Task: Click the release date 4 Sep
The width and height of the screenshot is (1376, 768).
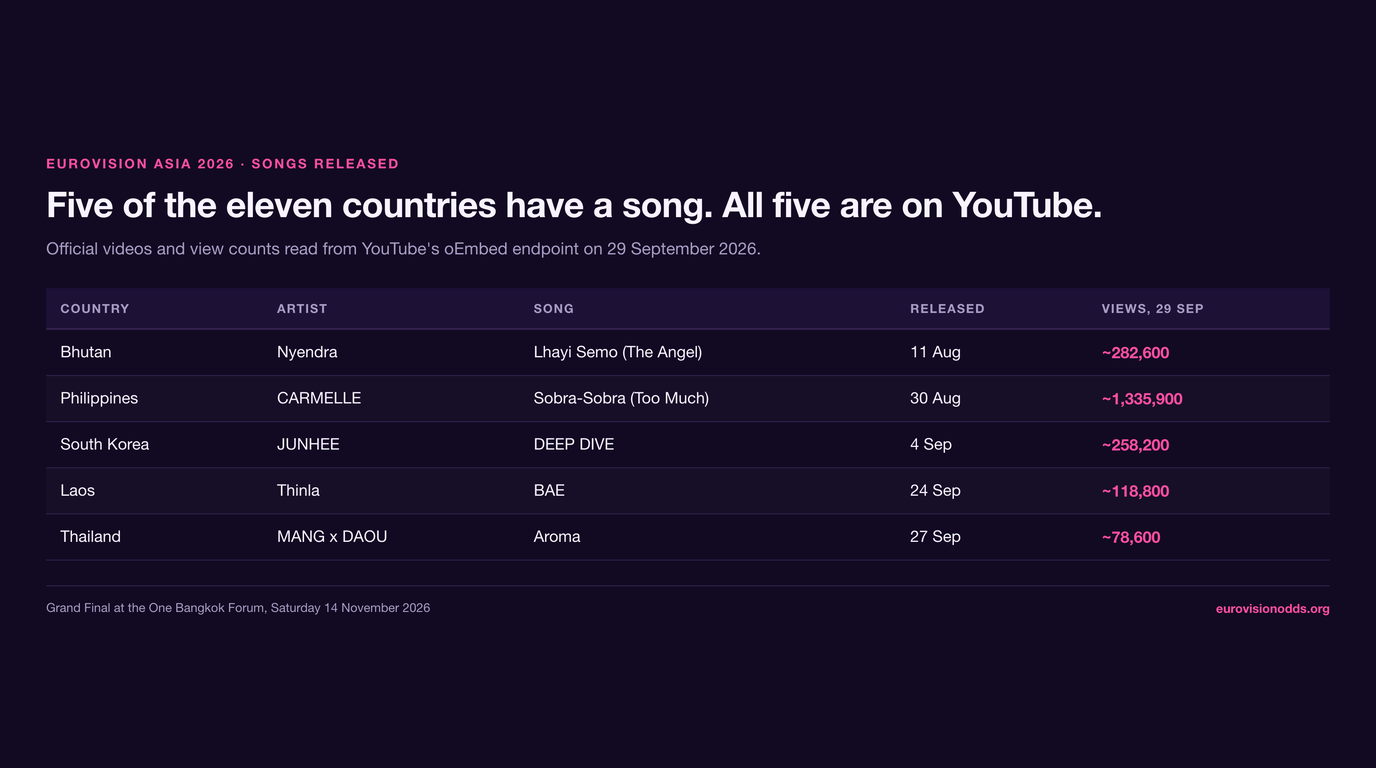Action: pyautogui.click(x=931, y=444)
